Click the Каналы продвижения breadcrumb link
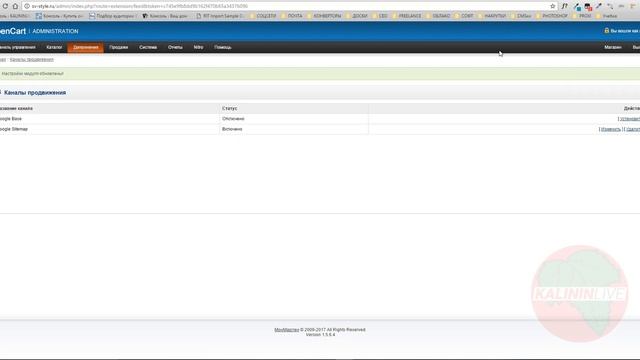Image resolution: width=640 pixels, height=360 pixels. [31, 60]
